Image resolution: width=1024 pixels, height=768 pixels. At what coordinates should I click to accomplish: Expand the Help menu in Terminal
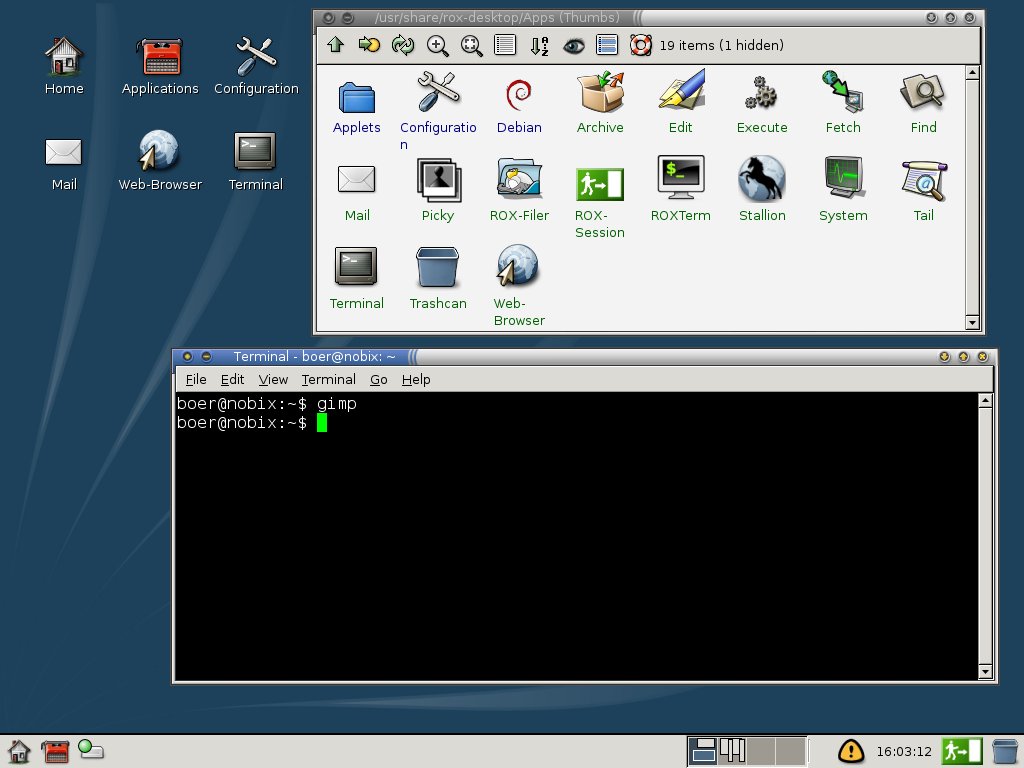[416, 379]
